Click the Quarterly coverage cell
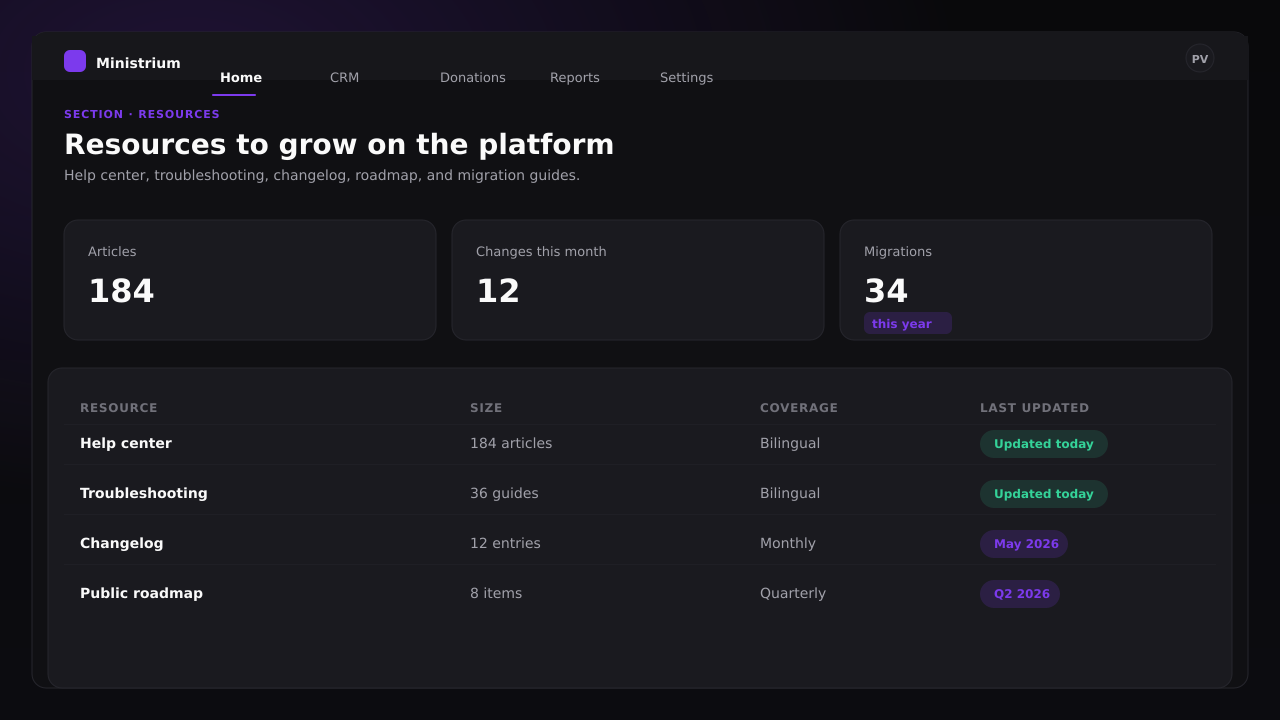 tap(793, 593)
